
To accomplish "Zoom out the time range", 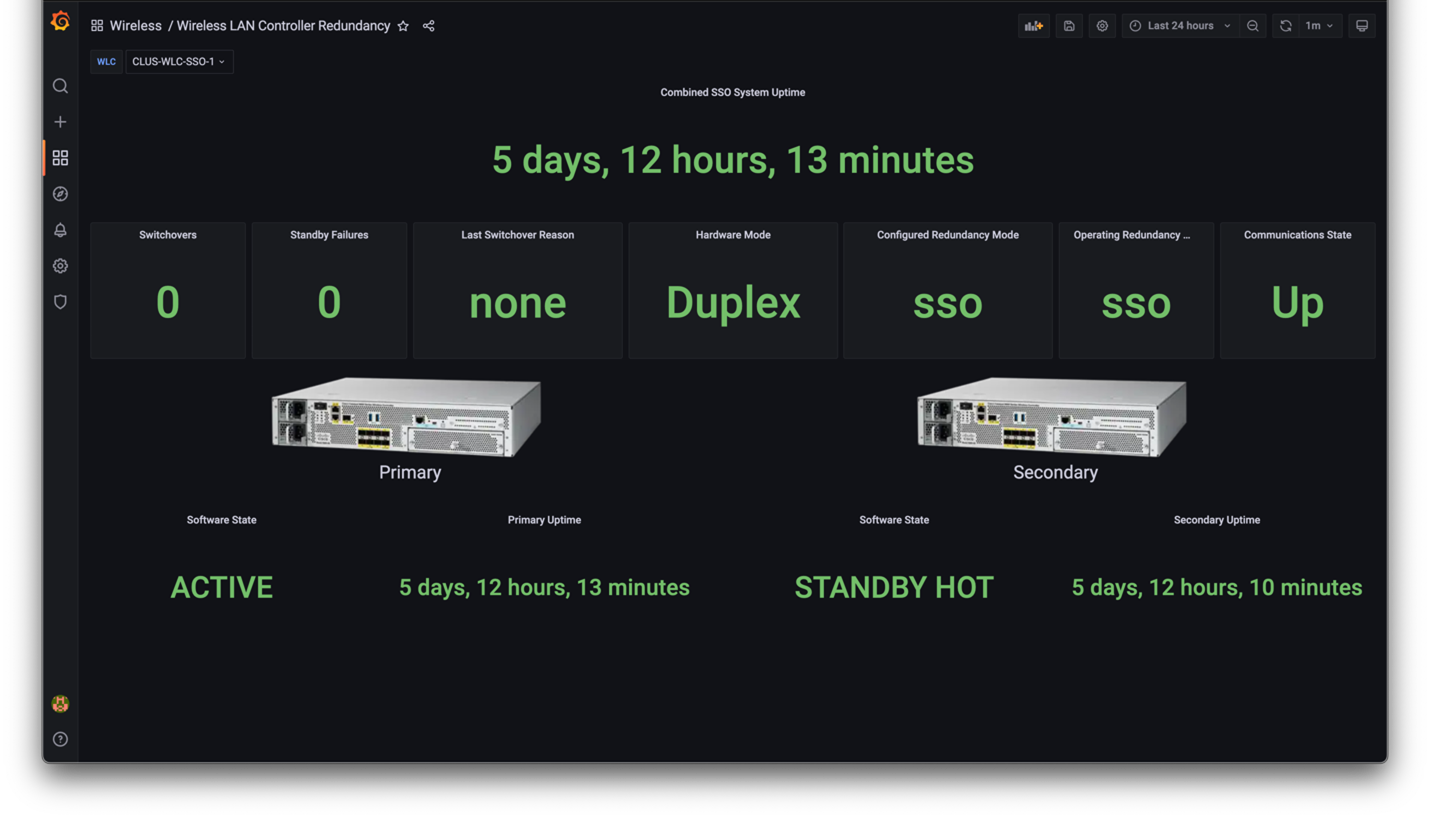I will pos(1253,26).
